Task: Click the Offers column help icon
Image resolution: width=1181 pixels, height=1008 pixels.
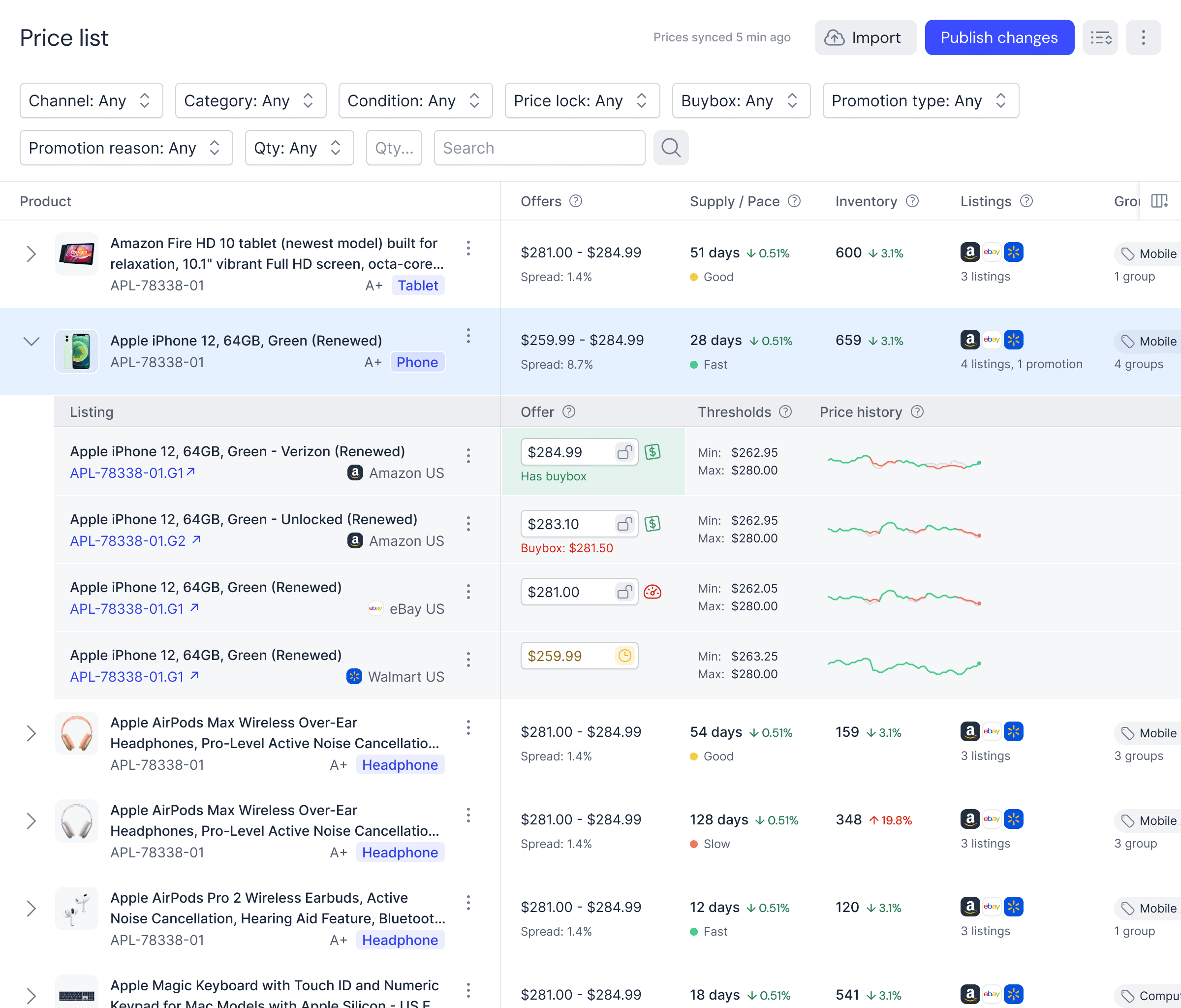Action: [x=576, y=201]
